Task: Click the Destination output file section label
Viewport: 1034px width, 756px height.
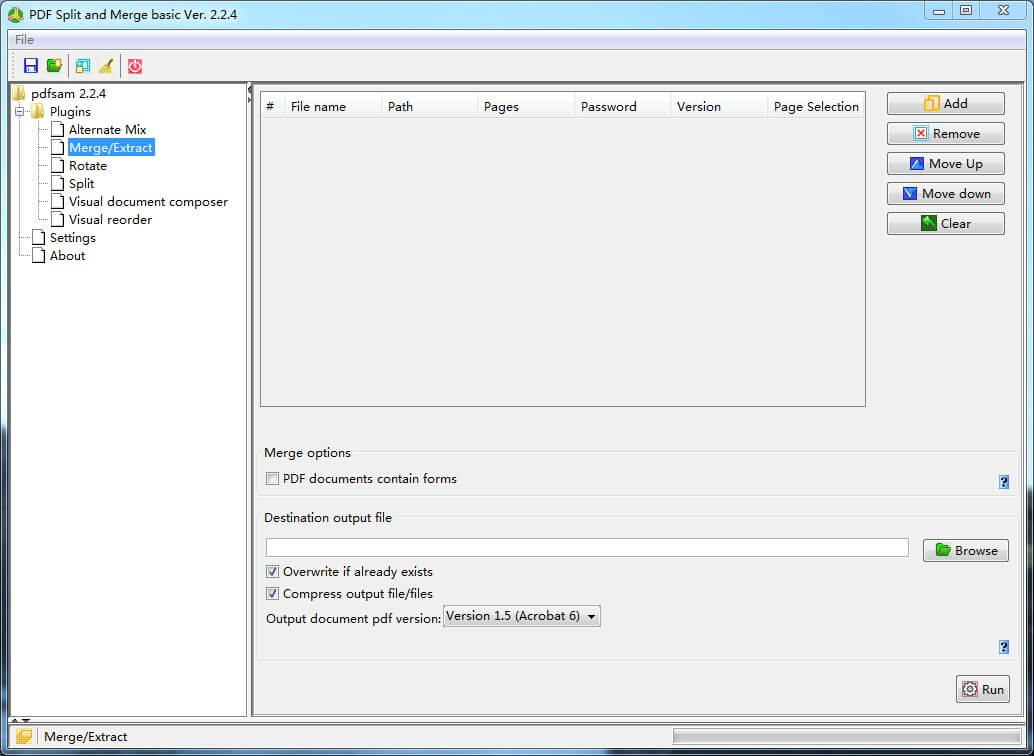Action: pyautogui.click(x=328, y=518)
